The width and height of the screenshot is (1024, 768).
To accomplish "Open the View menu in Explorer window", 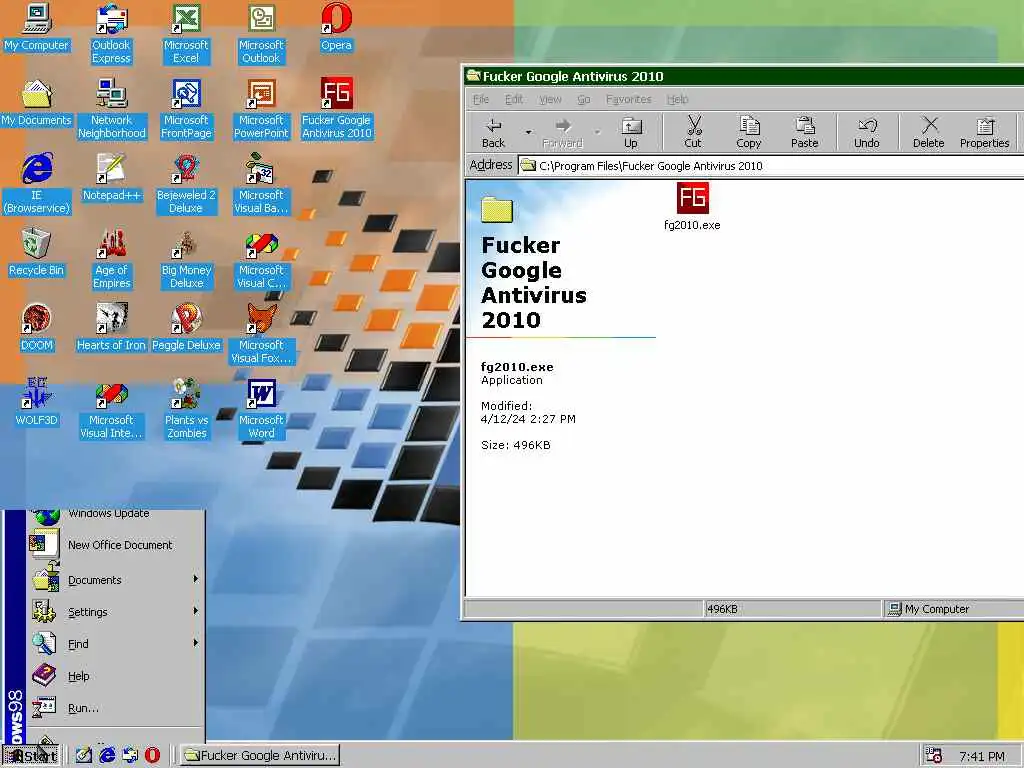I will 551,99.
